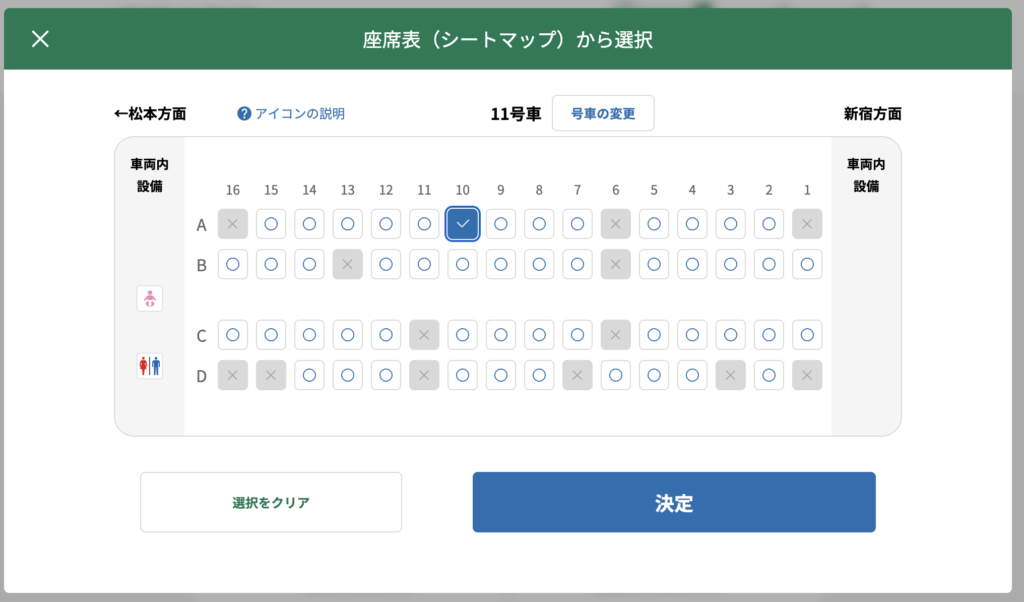
Task: Click unavailable seat 11C
Action: [x=424, y=335]
